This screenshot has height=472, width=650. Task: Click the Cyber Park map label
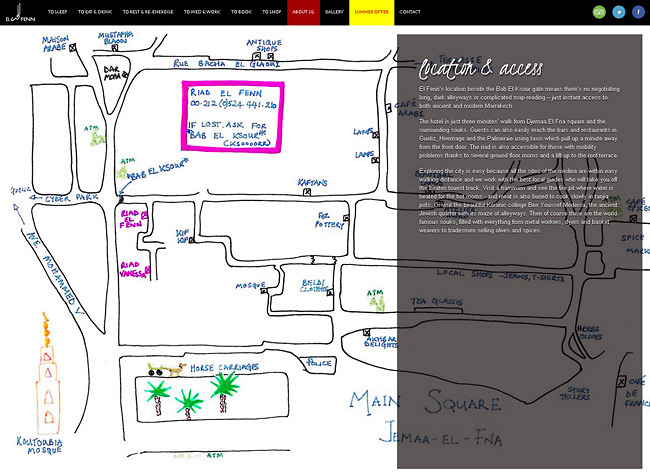point(72,198)
